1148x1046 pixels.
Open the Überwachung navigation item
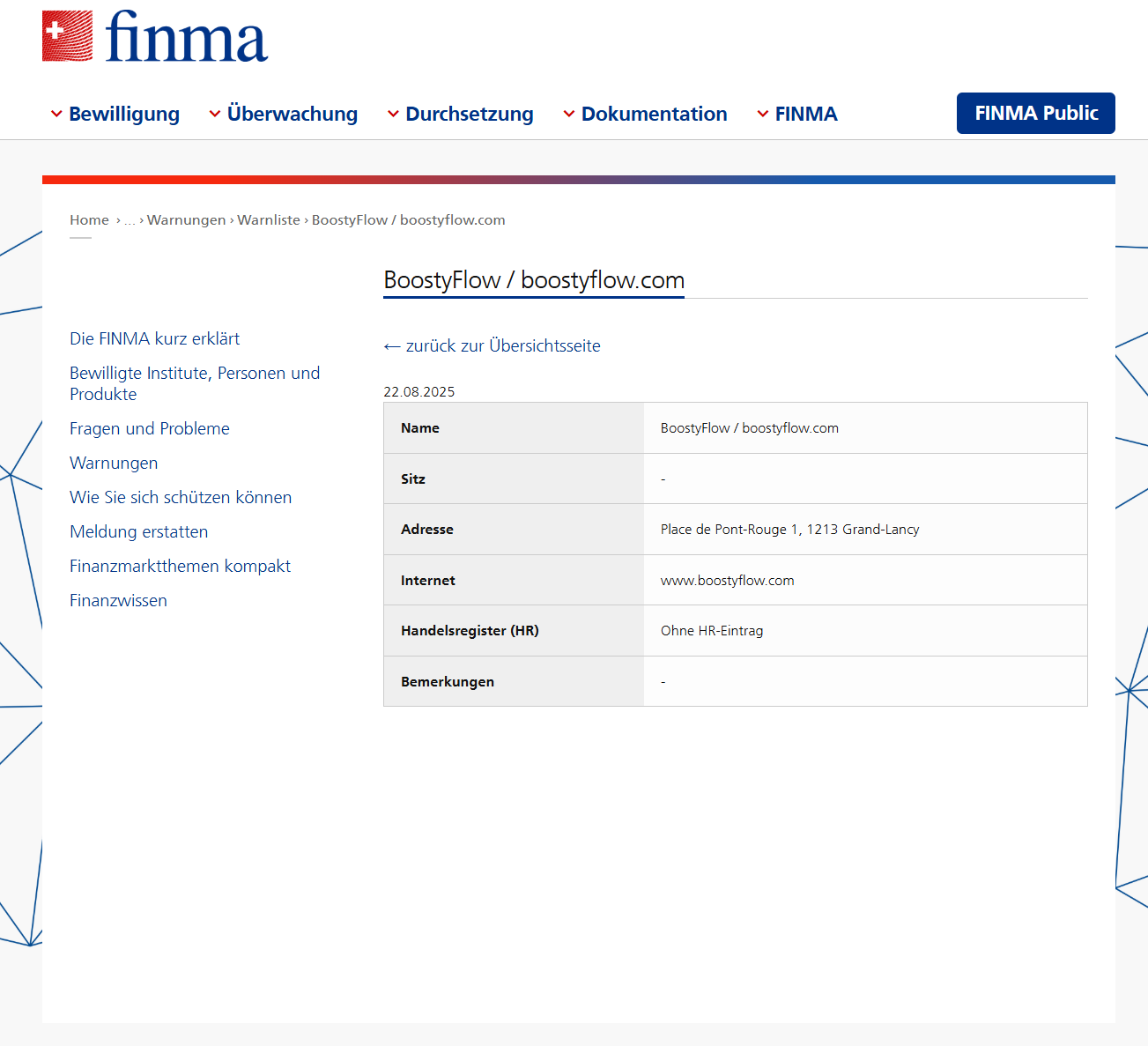click(293, 114)
